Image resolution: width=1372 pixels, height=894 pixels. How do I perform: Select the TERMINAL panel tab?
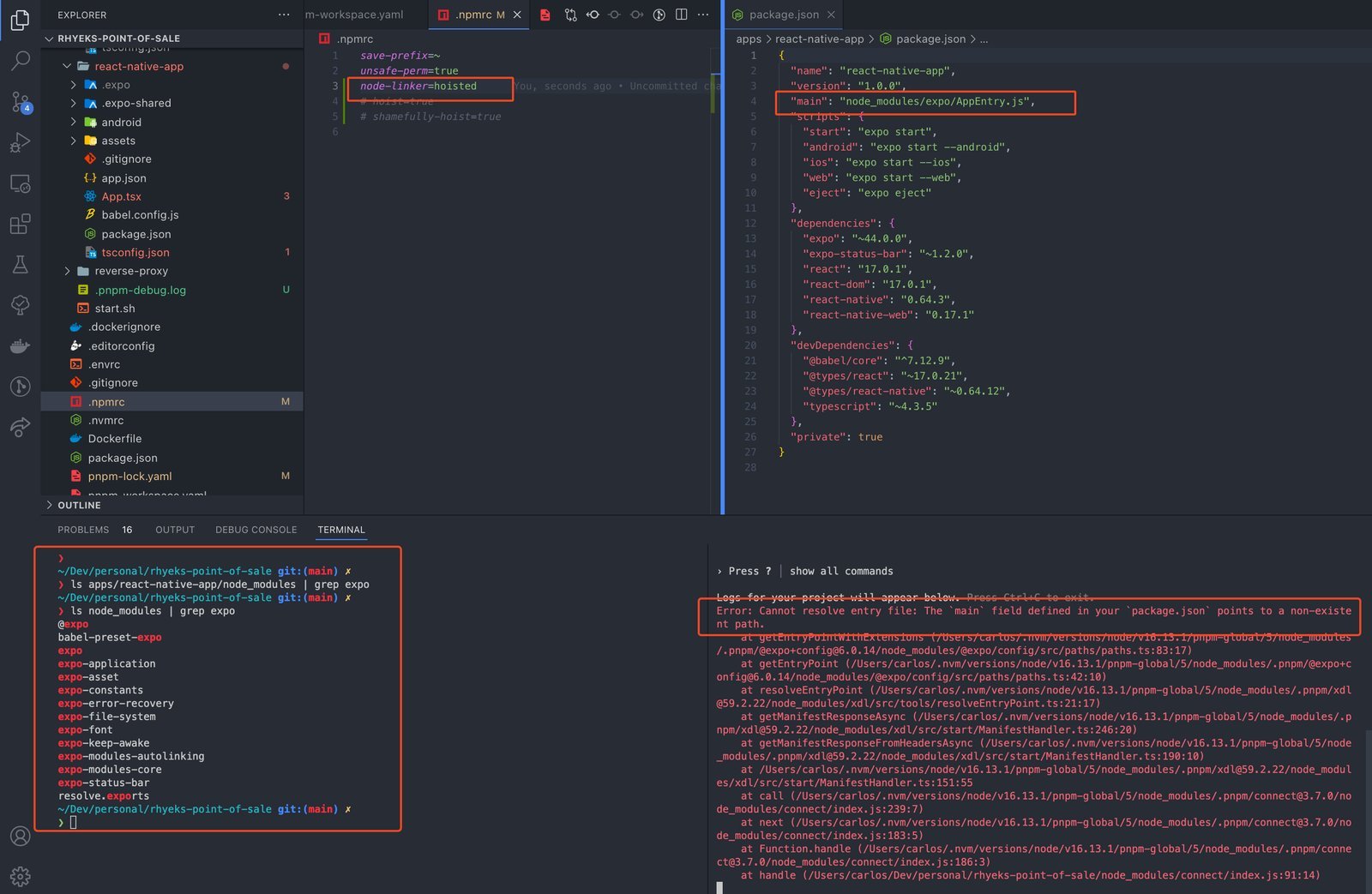pyautogui.click(x=341, y=530)
